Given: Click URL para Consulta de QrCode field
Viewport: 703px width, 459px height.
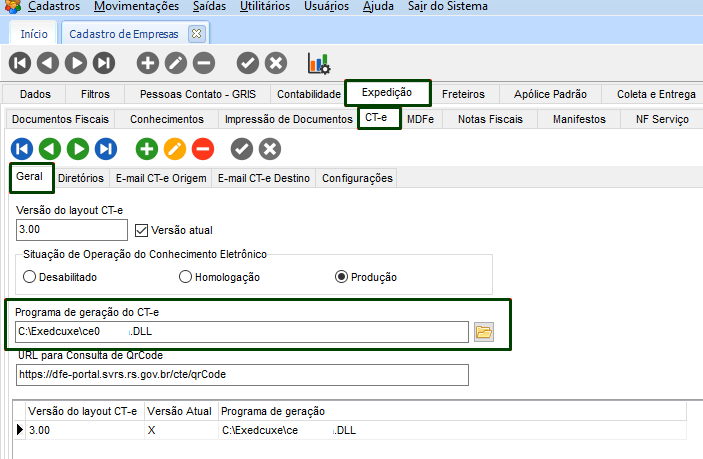Looking at the screenshot, I should (243, 375).
